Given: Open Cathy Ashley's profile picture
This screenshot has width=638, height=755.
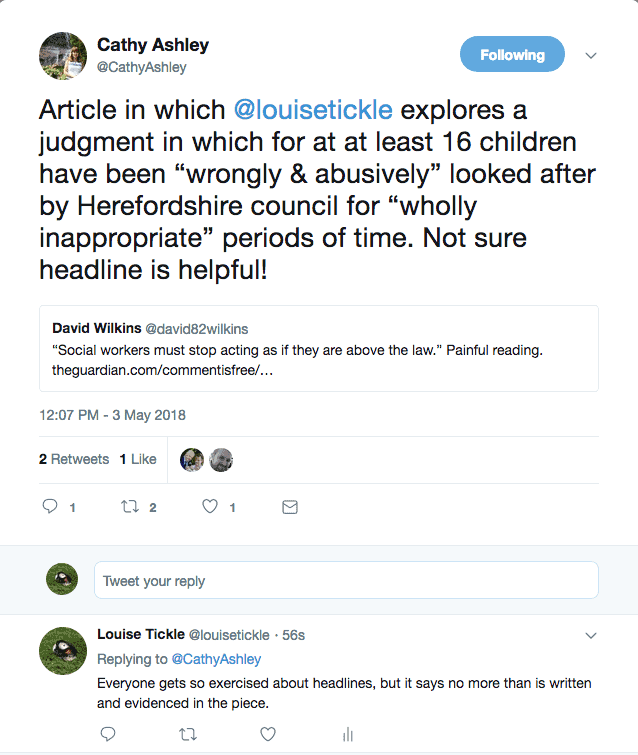Looking at the screenshot, I should click(62, 56).
